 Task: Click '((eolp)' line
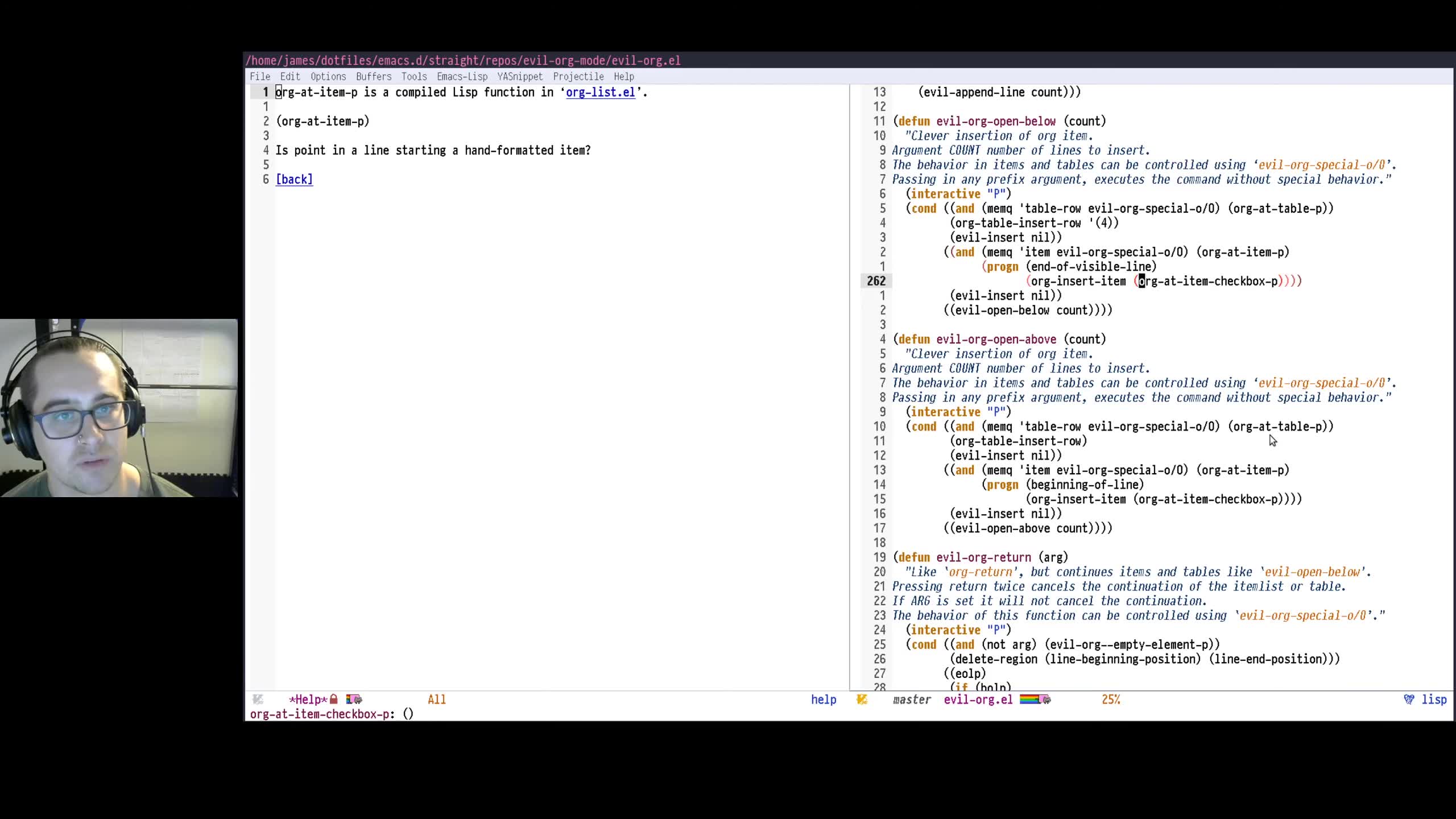pyautogui.click(x=965, y=674)
